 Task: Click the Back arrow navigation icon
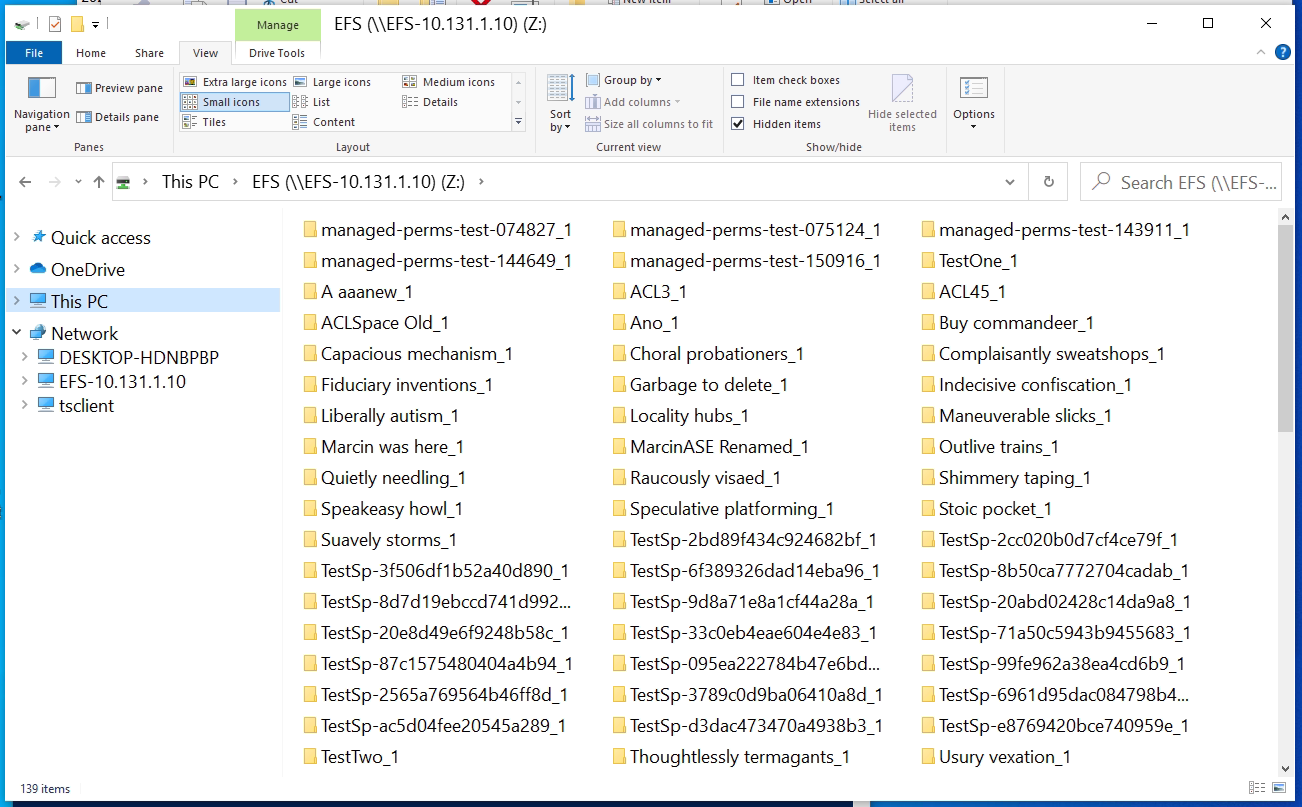[25, 182]
